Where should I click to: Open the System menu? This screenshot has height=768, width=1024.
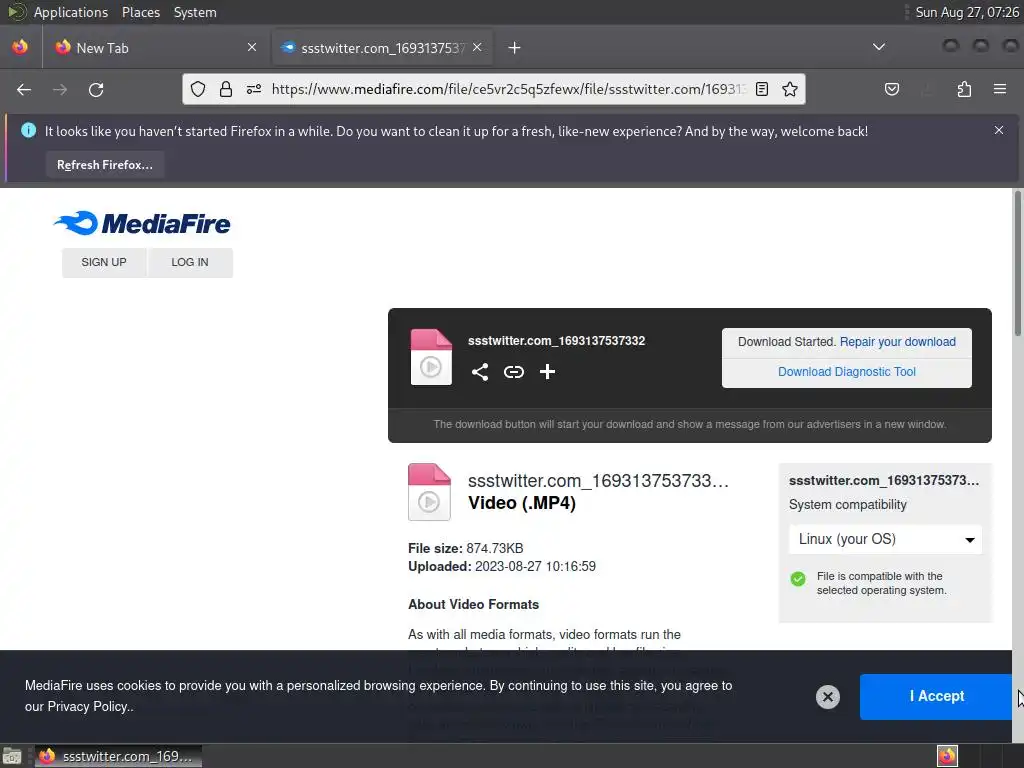tap(195, 12)
